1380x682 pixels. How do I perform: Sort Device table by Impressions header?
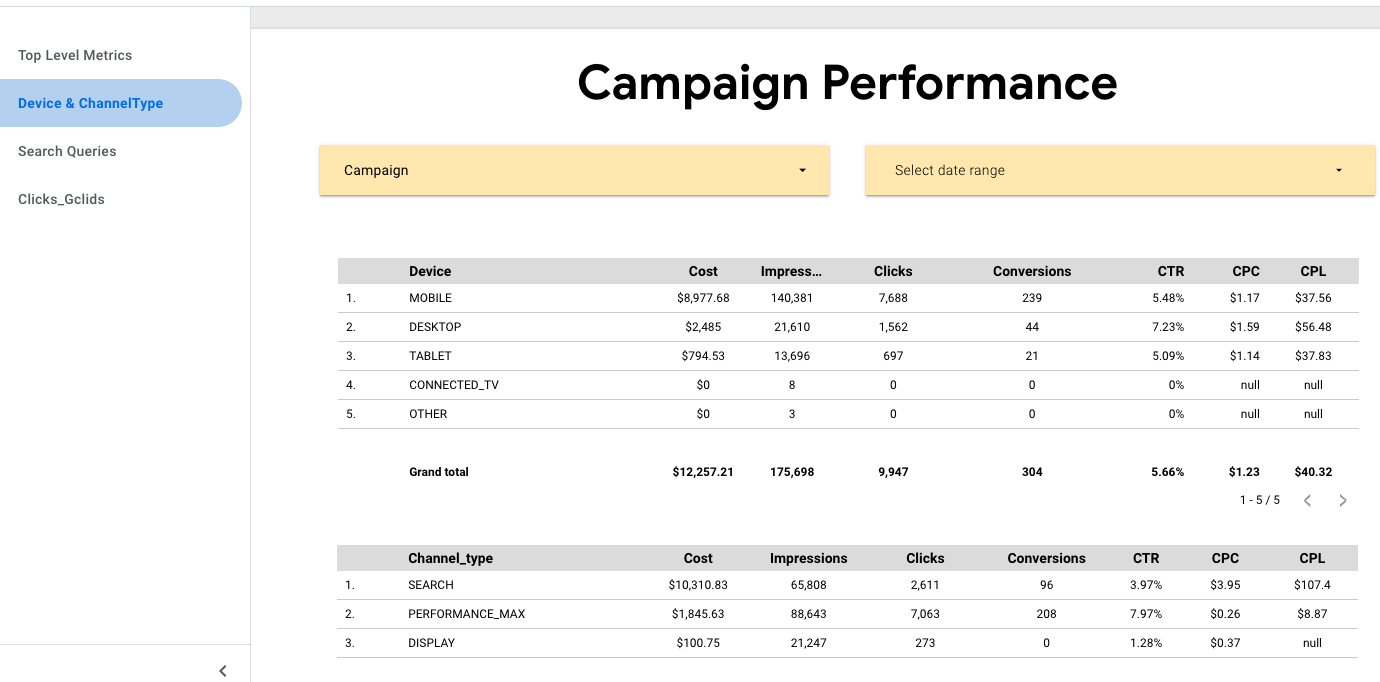(x=791, y=271)
